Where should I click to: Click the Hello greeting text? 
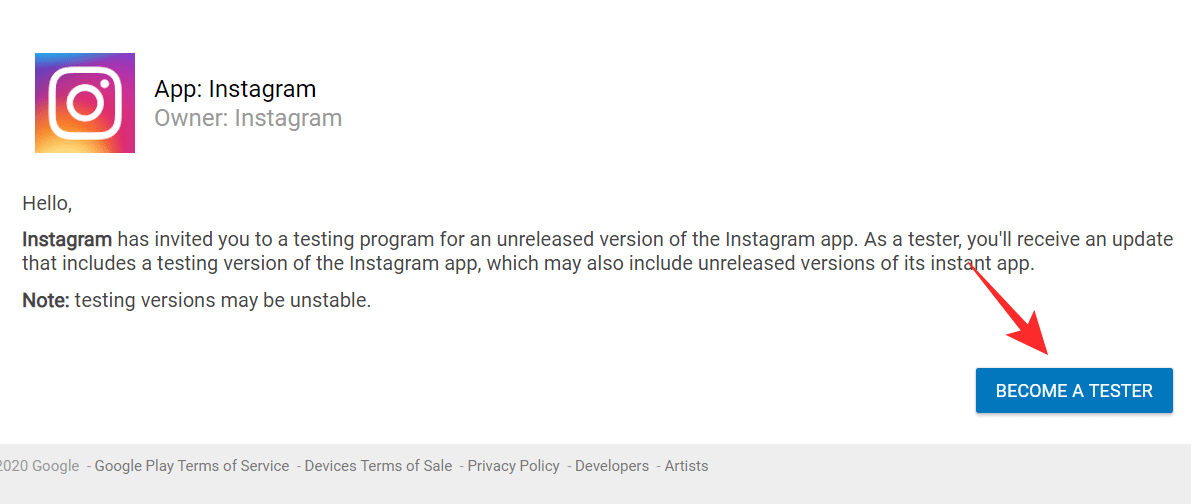point(47,204)
